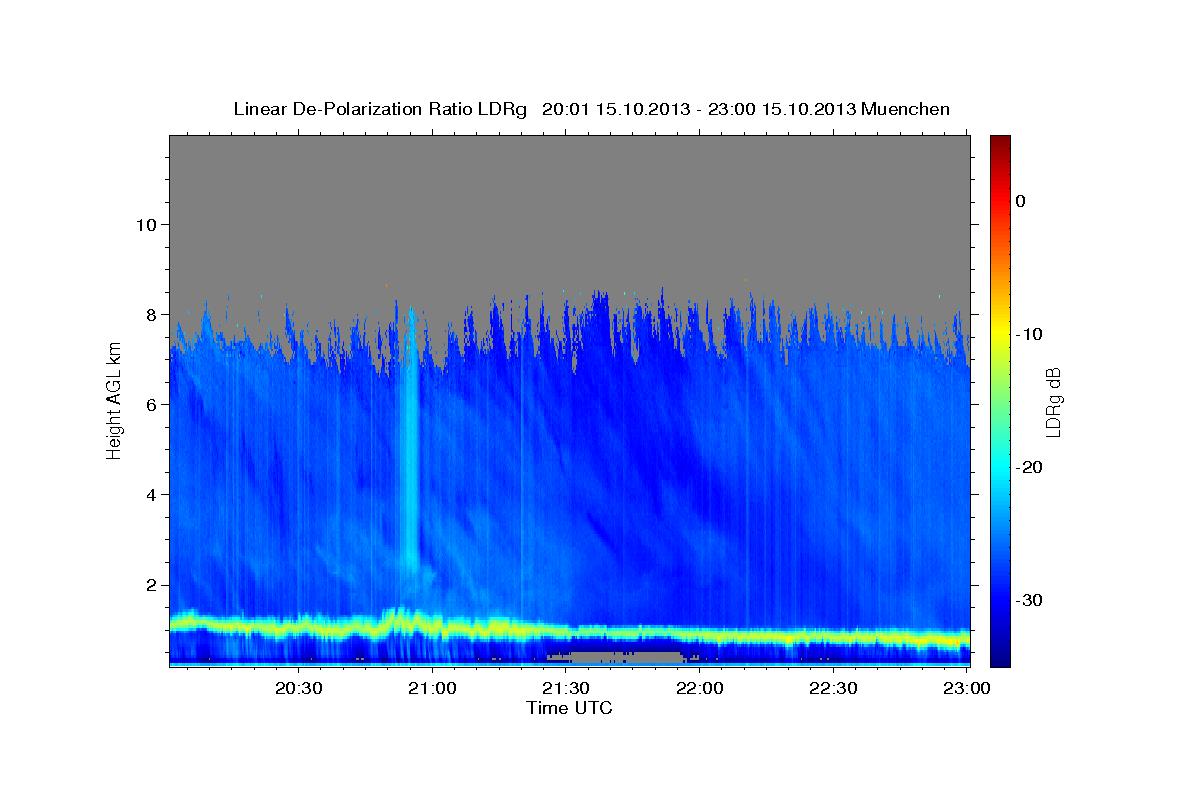1200x800 pixels.
Task: Click the height tick label "4"
Action: [x=149, y=494]
